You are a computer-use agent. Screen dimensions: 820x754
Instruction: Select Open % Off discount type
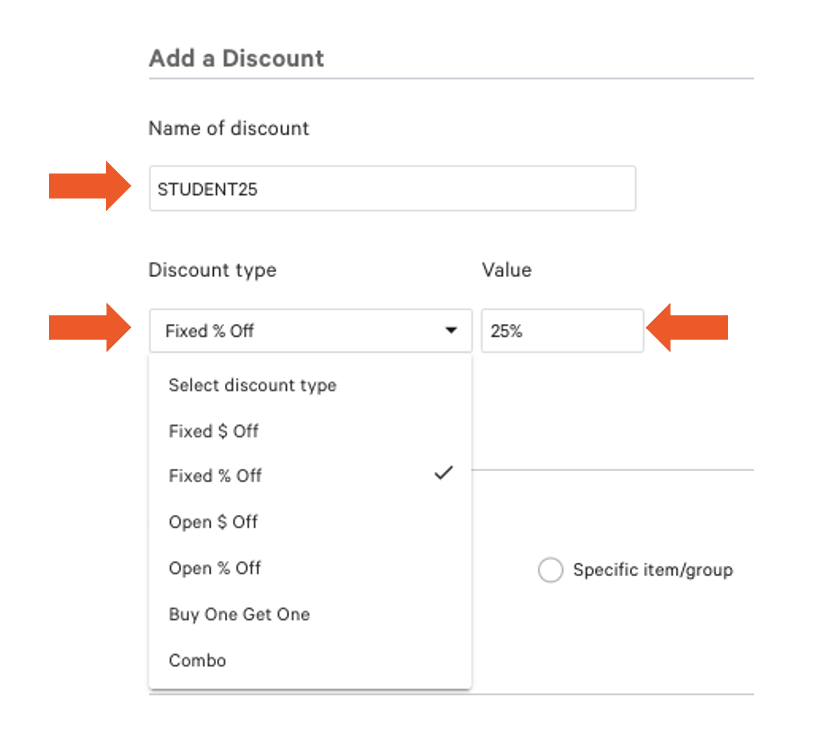click(x=214, y=568)
